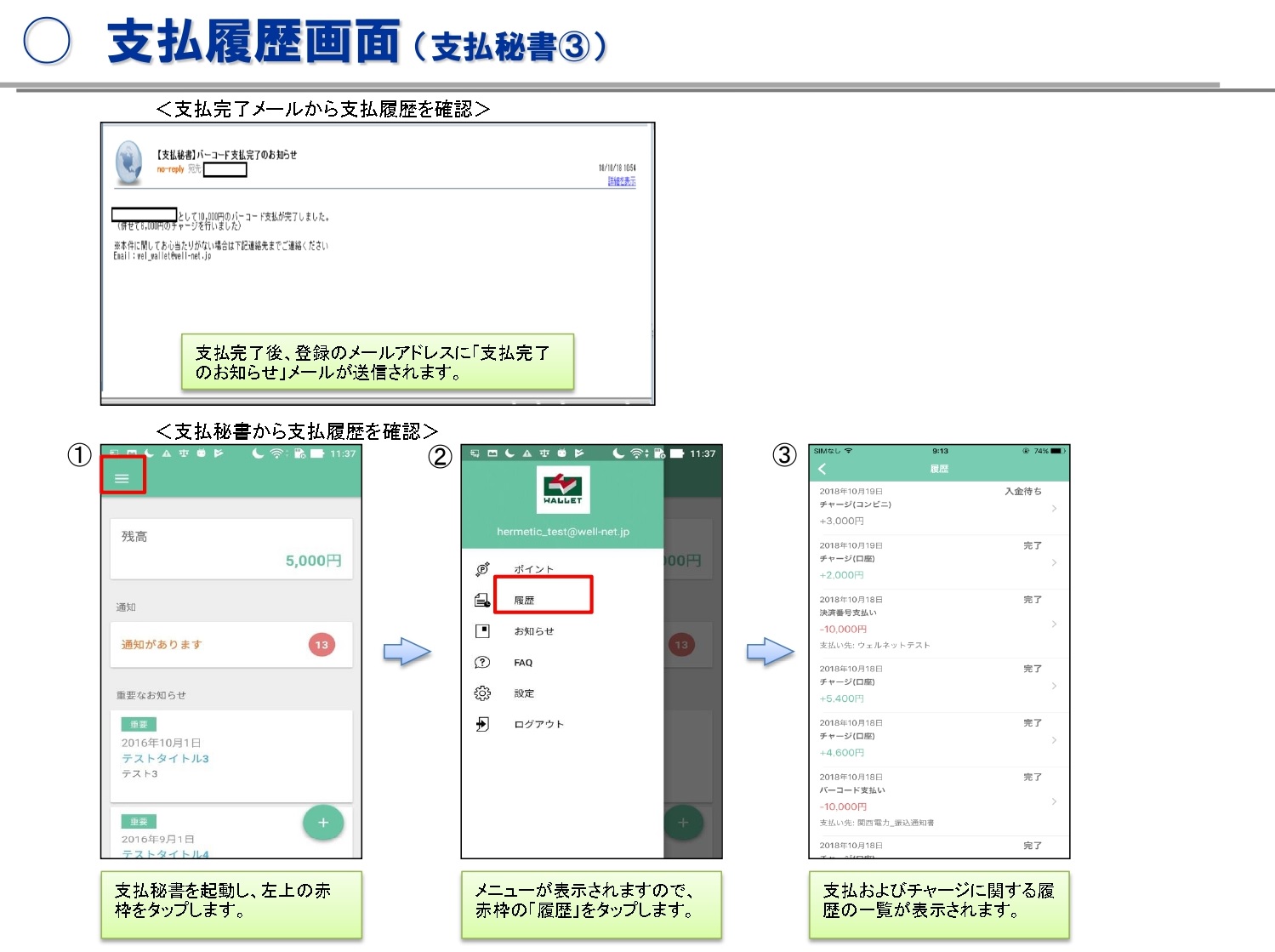Tap the dimmed plus button behind the side menu
Viewport: 1275px width, 952px height.
point(683,823)
